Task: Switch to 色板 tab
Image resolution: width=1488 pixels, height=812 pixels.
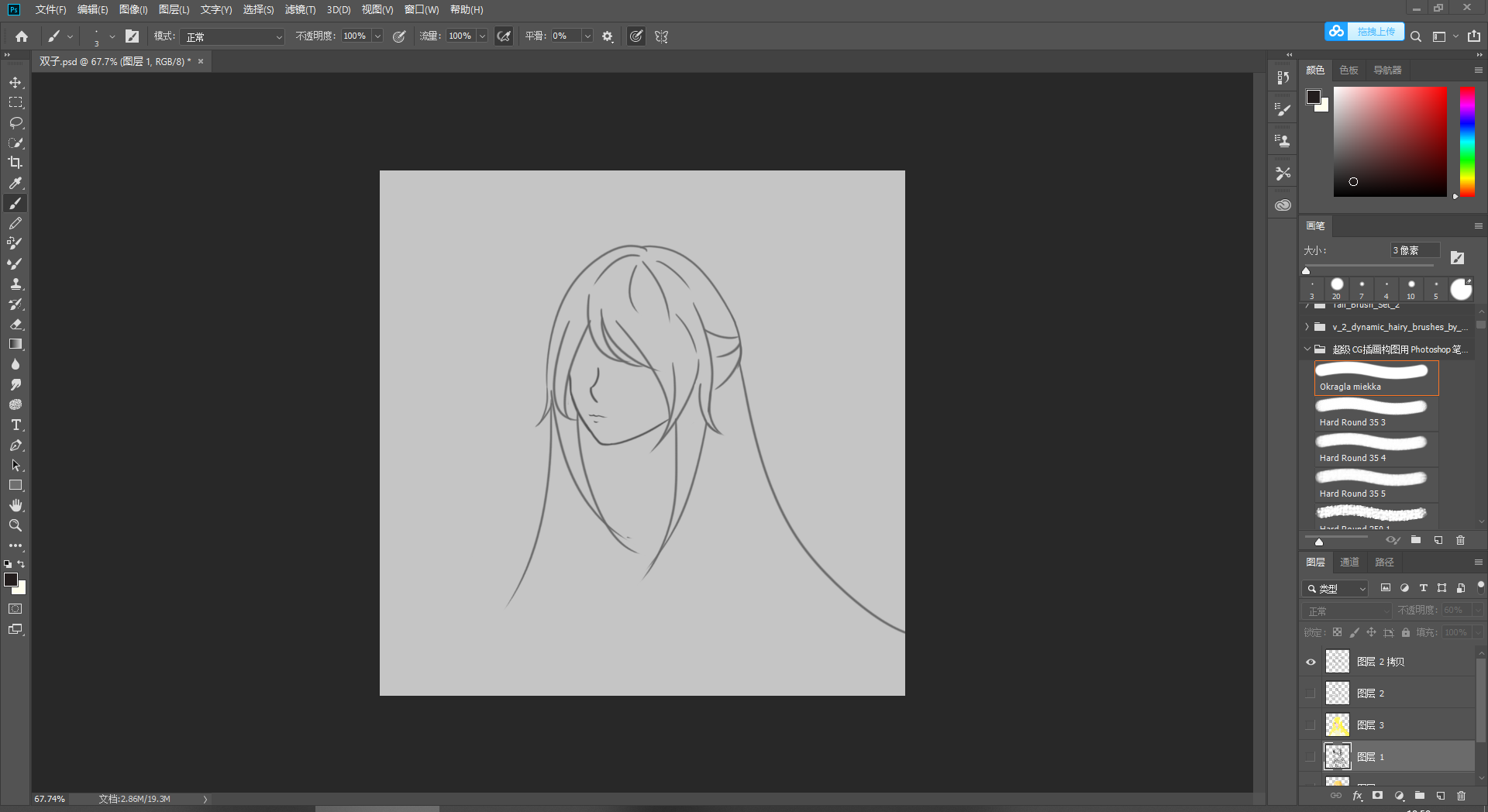Action: tap(1348, 71)
